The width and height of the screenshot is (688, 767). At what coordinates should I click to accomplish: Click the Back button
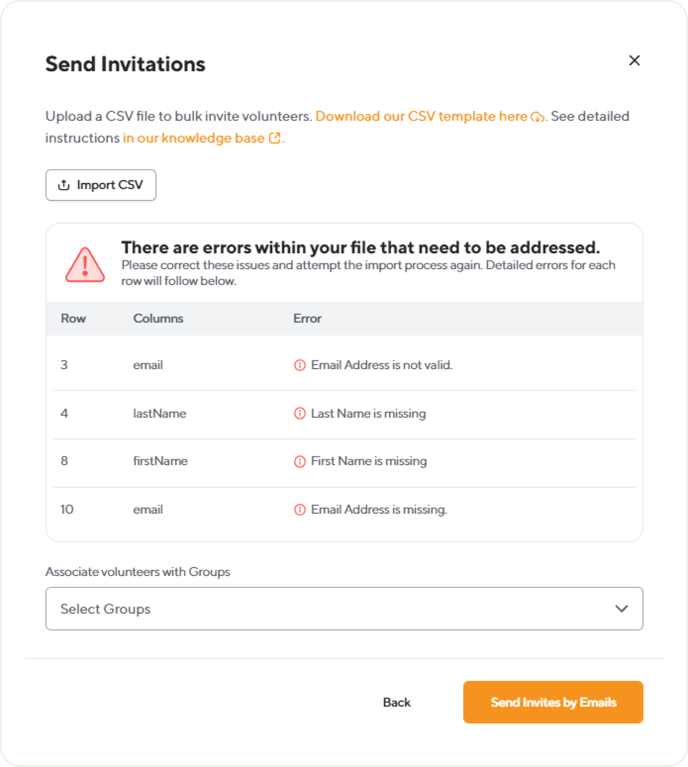396,702
